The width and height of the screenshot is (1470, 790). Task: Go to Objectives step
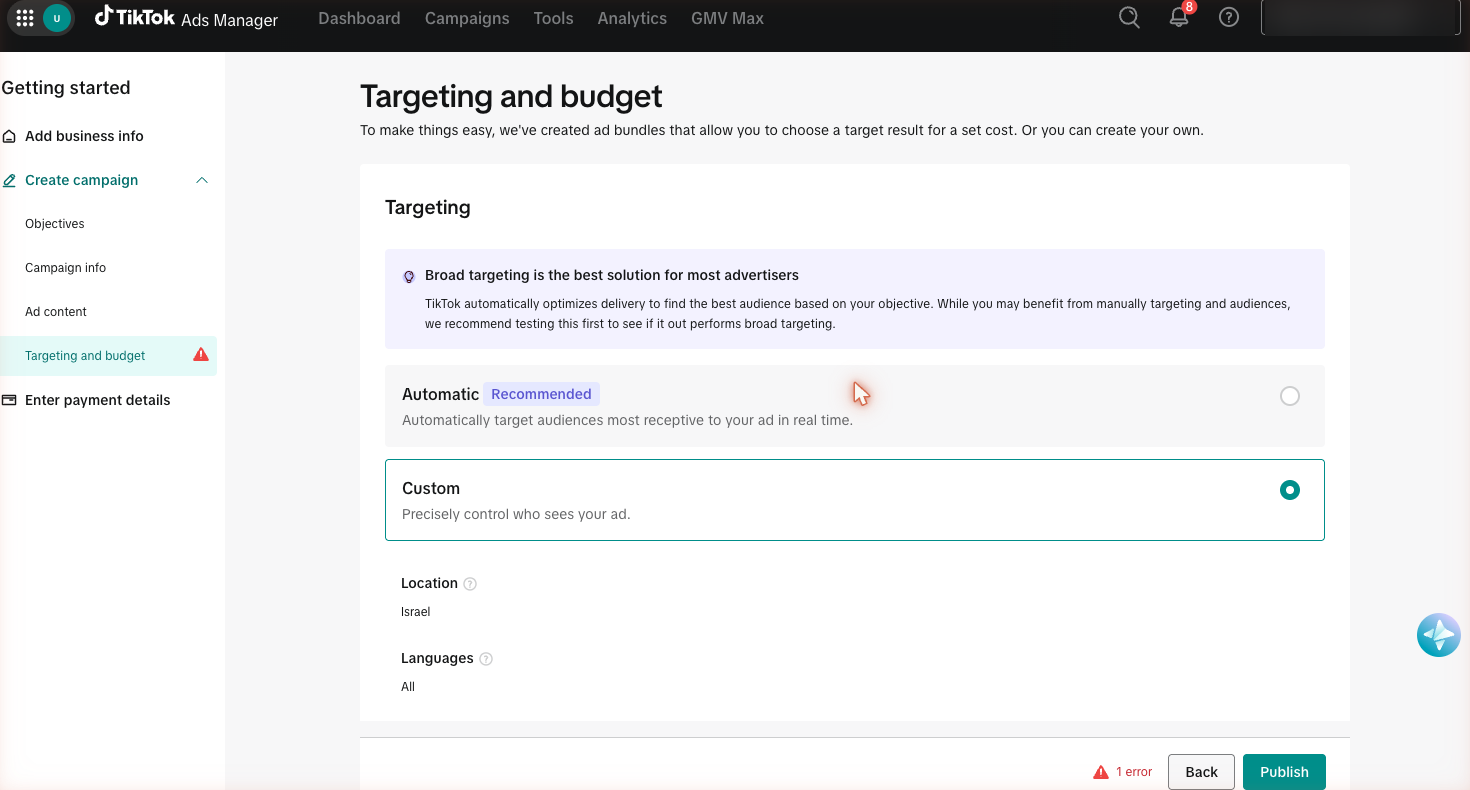click(55, 224)
